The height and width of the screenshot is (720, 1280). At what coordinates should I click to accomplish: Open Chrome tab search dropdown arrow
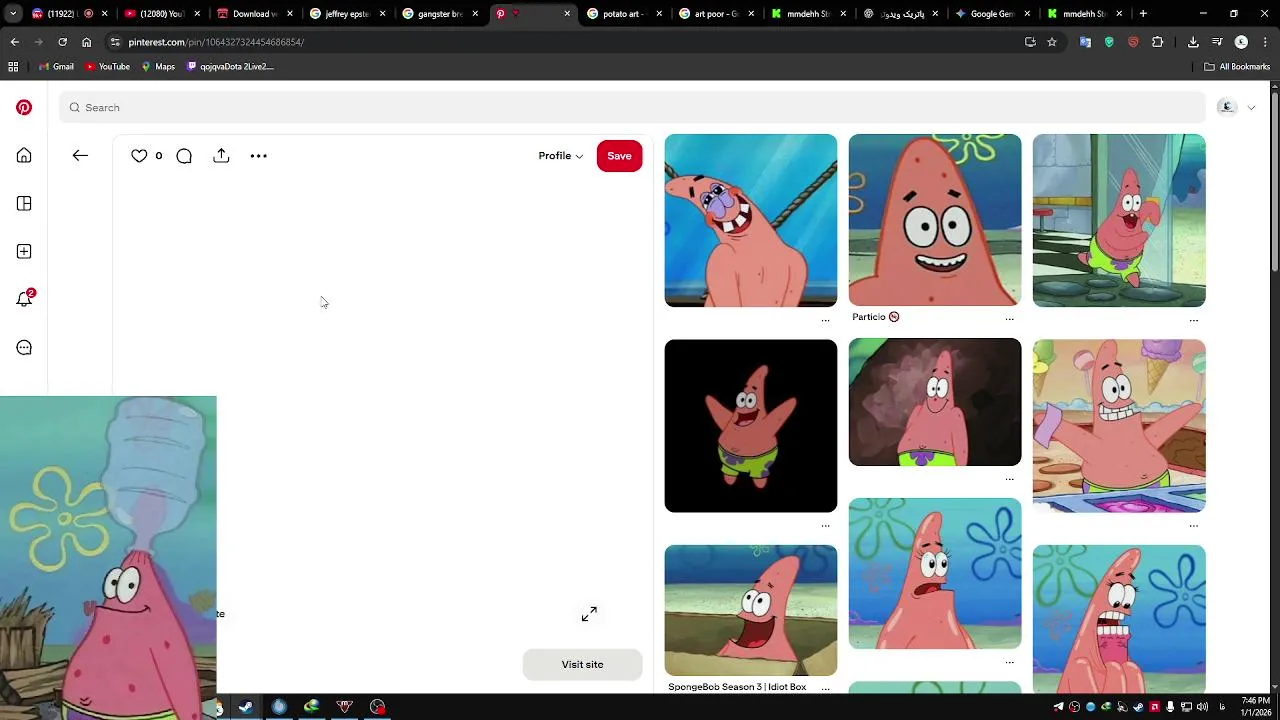[13, 14]
